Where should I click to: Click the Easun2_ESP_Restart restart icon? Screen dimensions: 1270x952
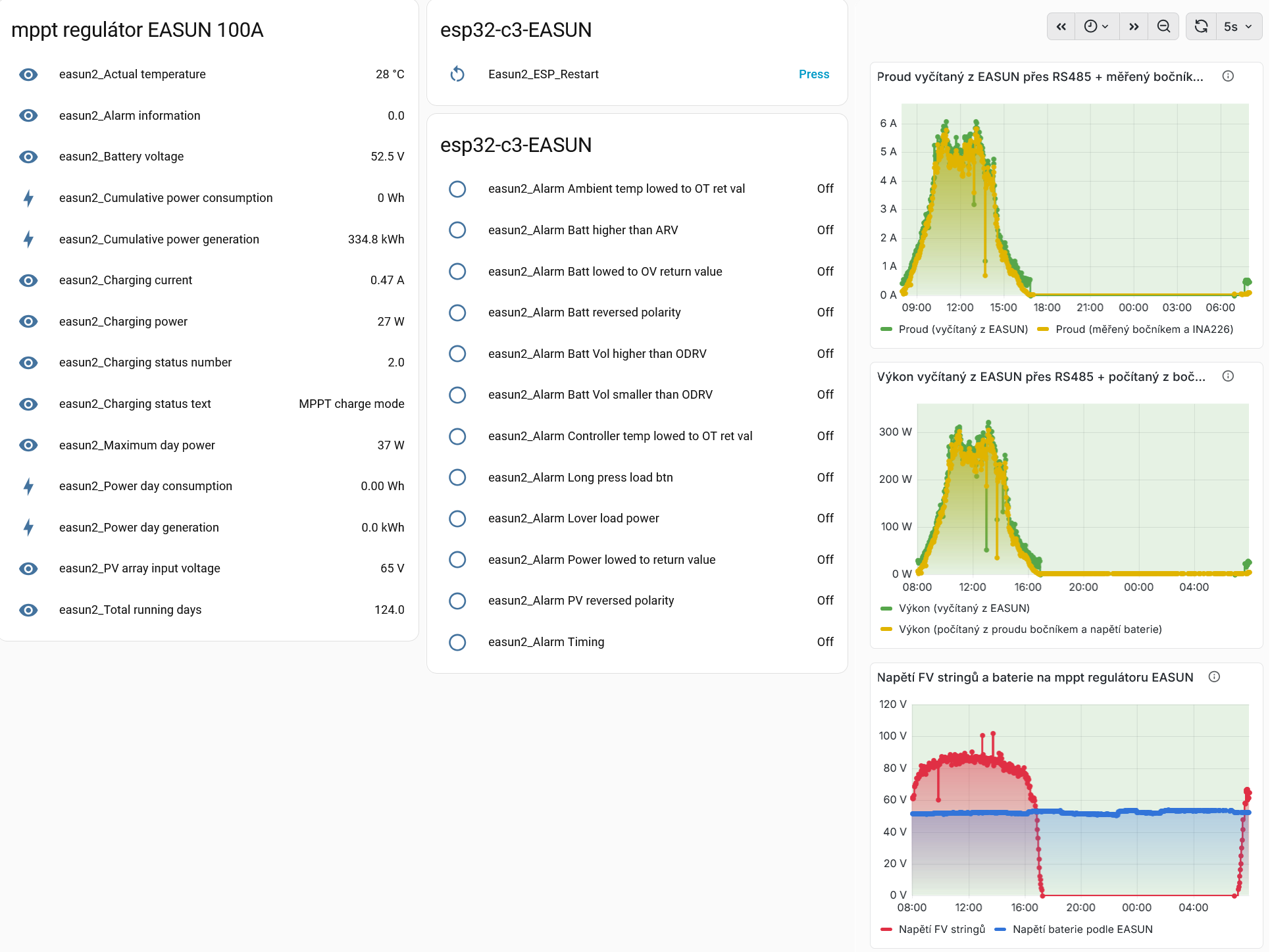[x=457, y=74]
